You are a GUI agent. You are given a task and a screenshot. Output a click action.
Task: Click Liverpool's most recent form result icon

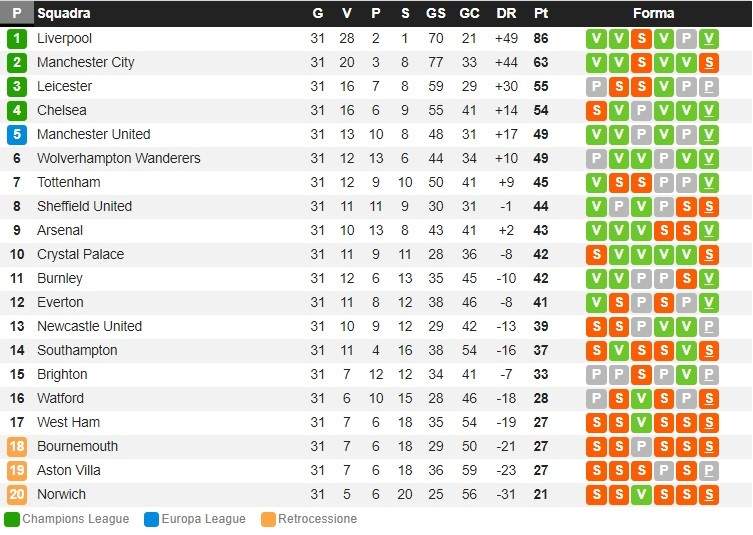709,38
